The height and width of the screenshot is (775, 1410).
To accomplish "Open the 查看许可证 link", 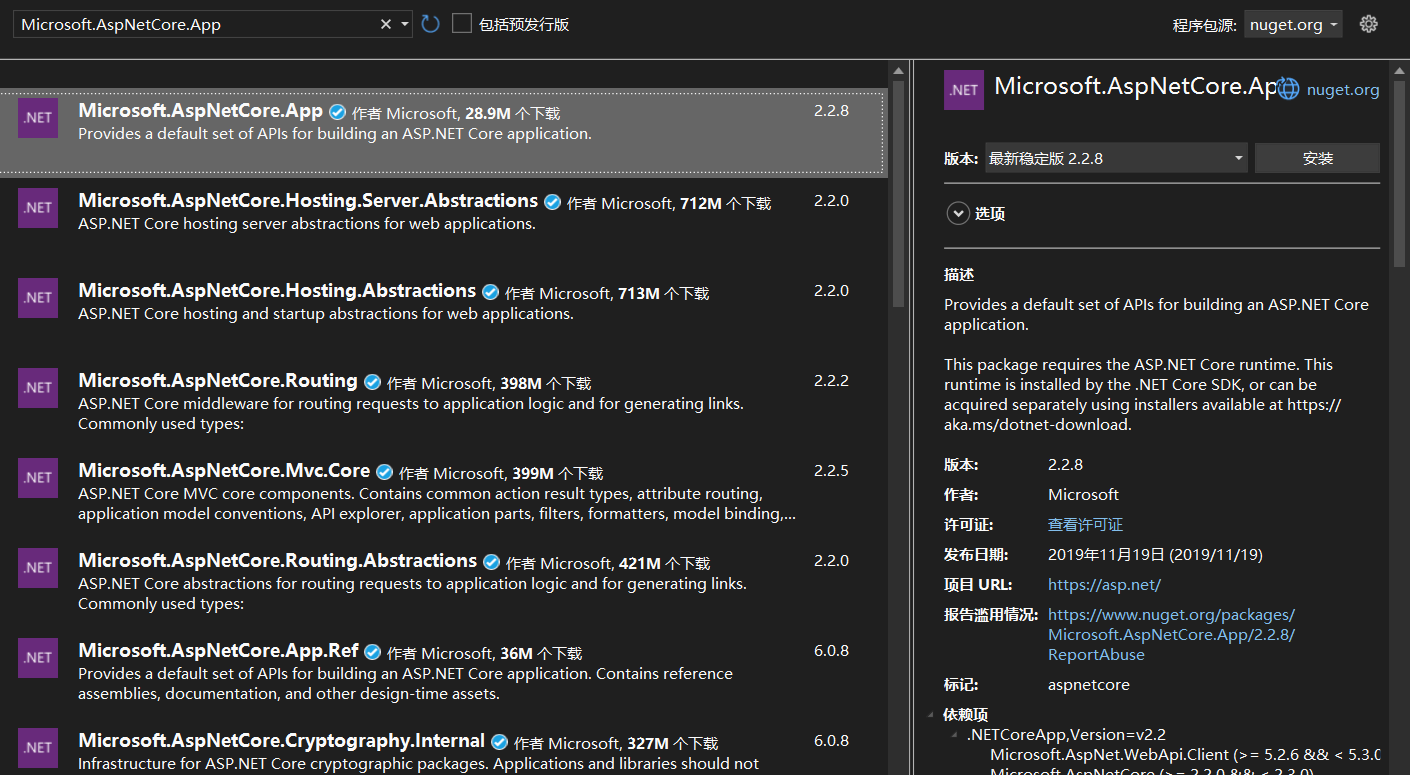I will click(x=1085, y=524).
